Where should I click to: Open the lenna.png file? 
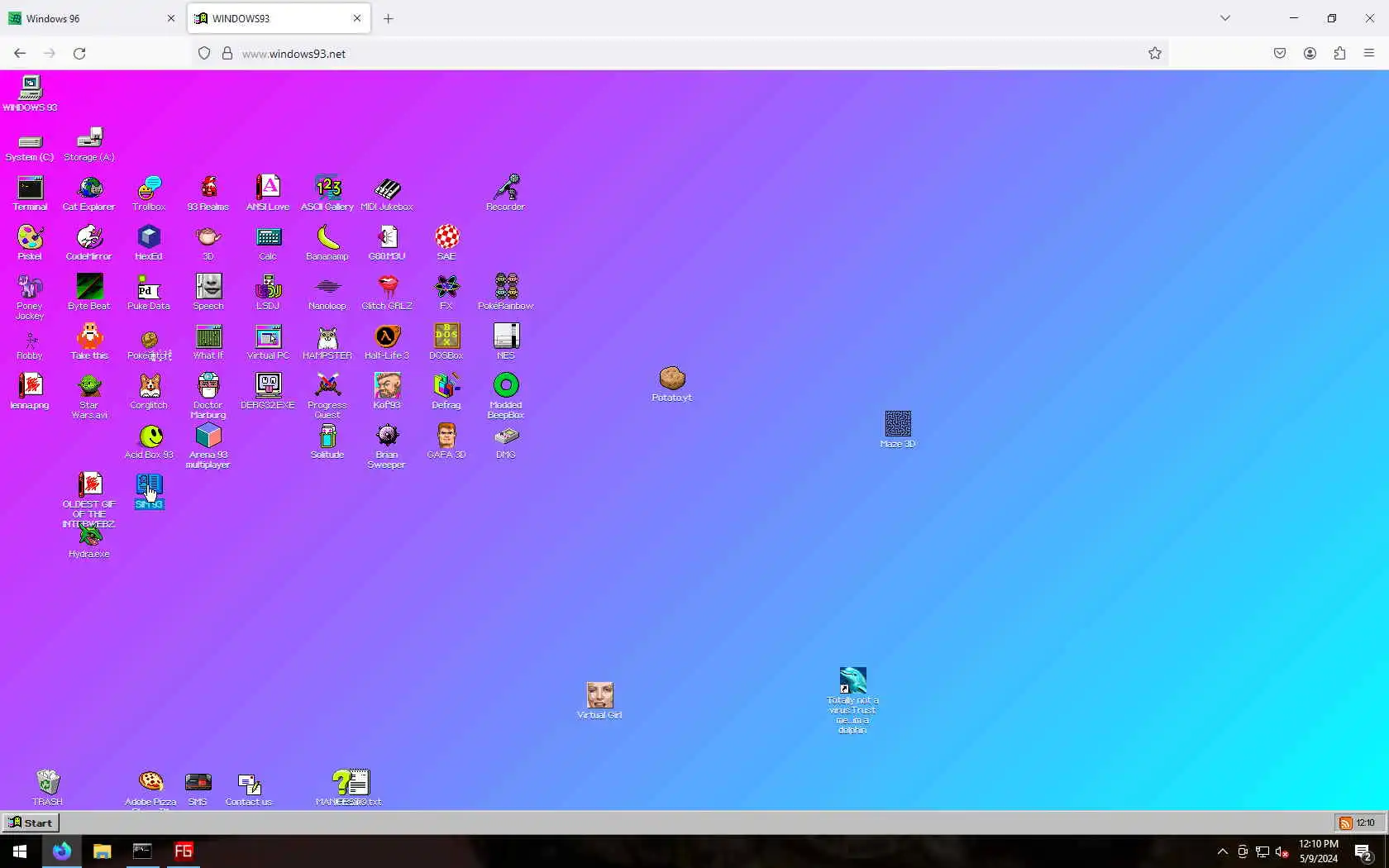click(30, 392)
